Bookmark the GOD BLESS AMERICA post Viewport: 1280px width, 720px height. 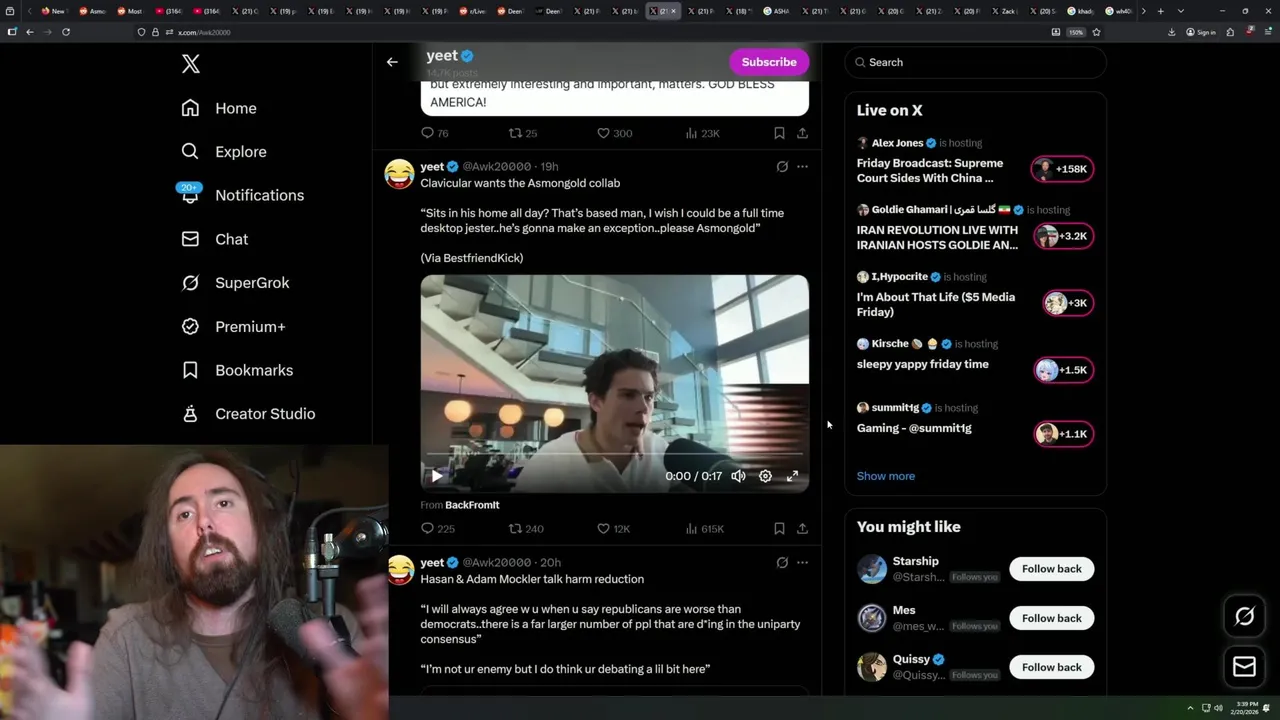(x=779, y=133)
